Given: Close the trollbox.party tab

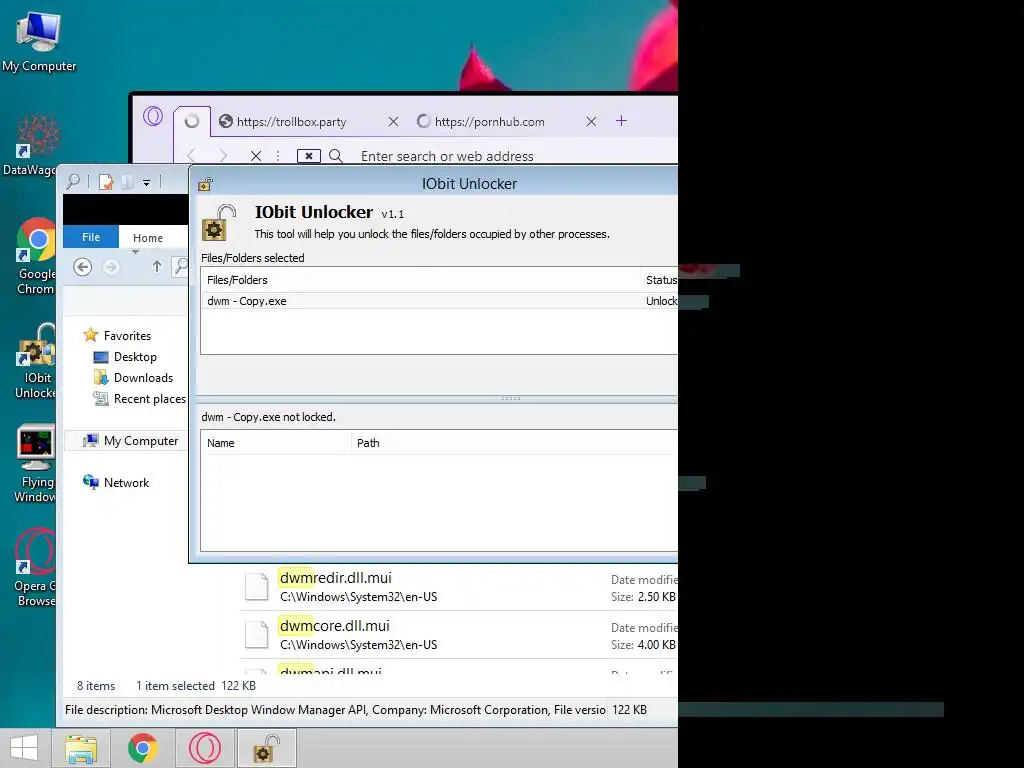Looking at the screenshot, I should 393,121.
